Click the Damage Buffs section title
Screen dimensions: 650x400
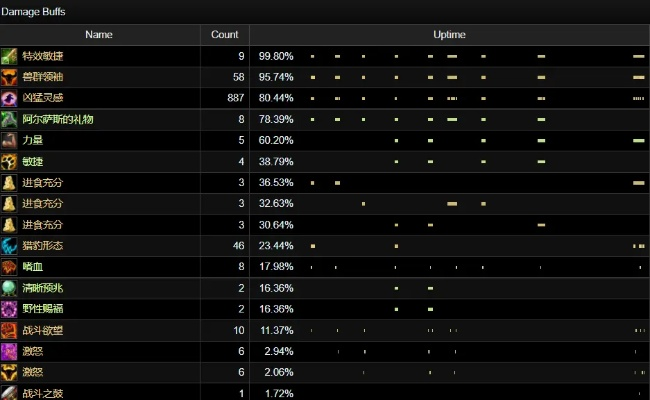[35, 10]
